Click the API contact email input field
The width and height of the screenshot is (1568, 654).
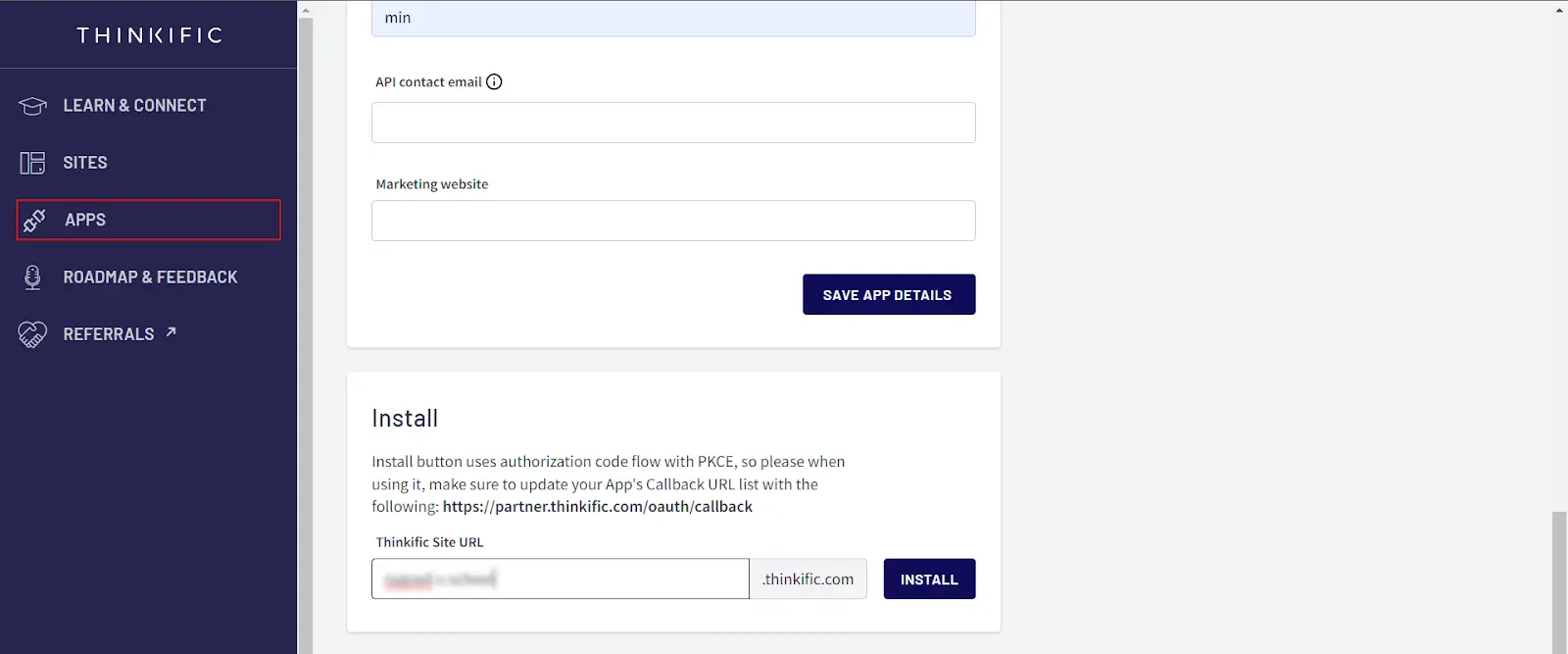pos(672,122)
